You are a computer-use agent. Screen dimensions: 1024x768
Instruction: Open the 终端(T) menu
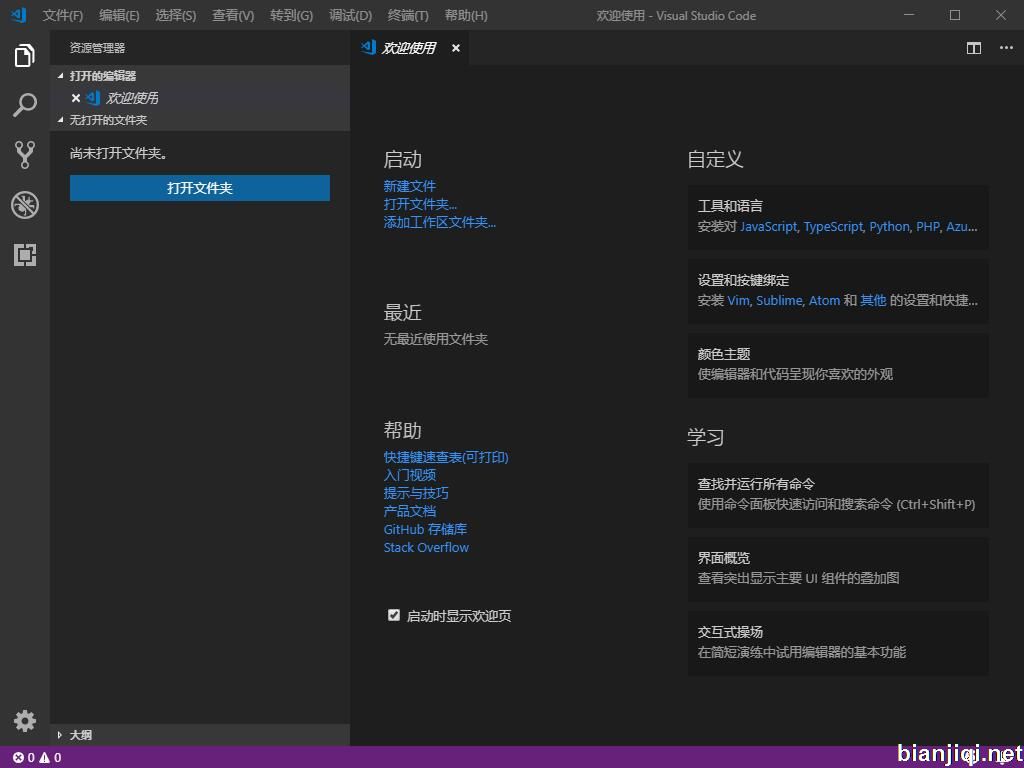pos(408,15)
